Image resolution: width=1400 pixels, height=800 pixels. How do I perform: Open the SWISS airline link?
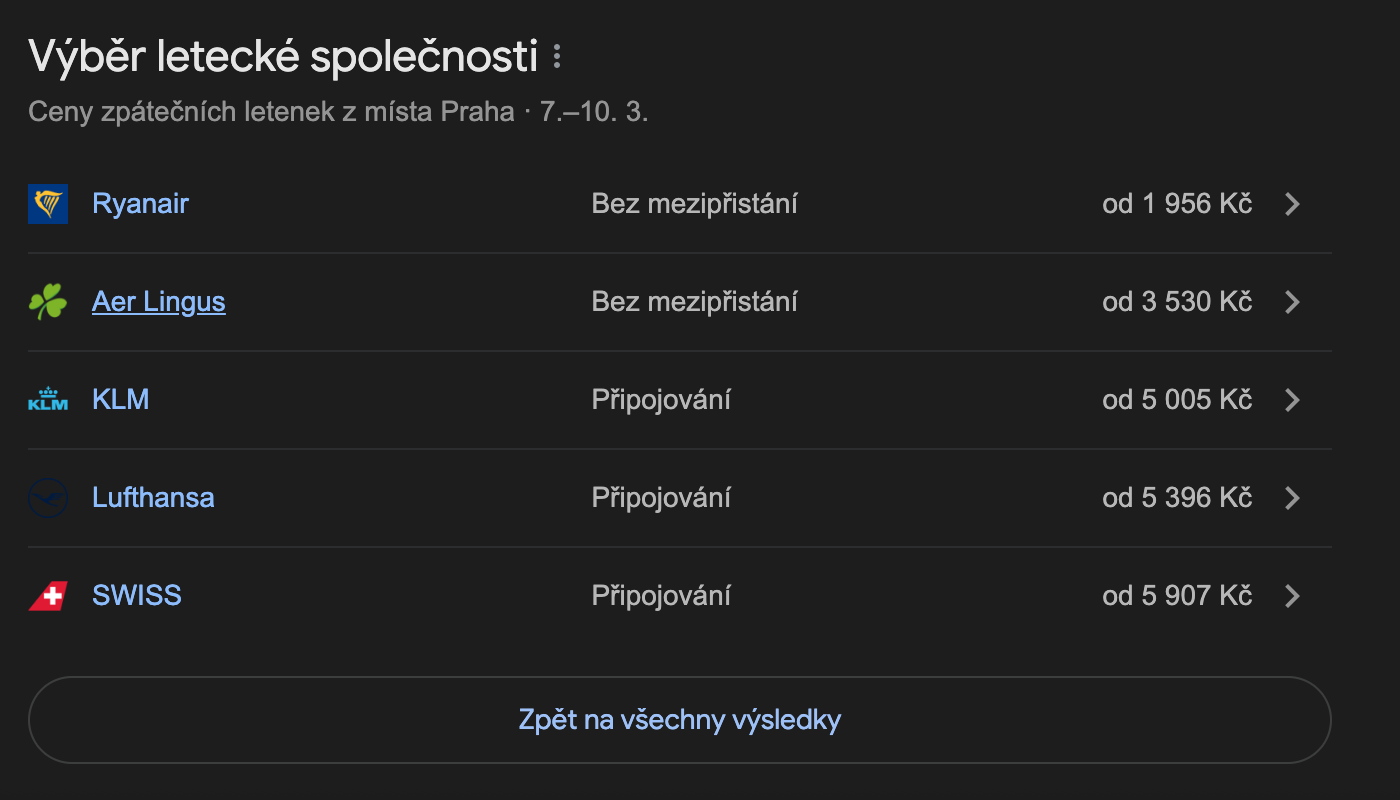click(137, 596)
